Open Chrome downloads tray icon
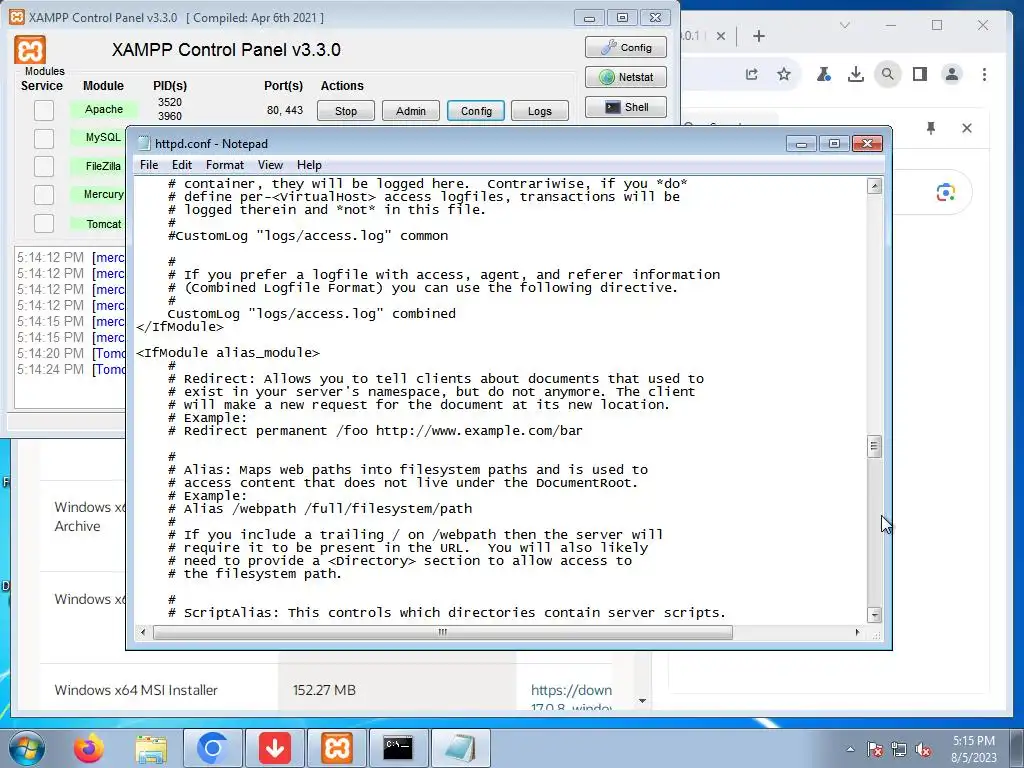Screen dimensions: 1024x768 [x=856, y=74]
